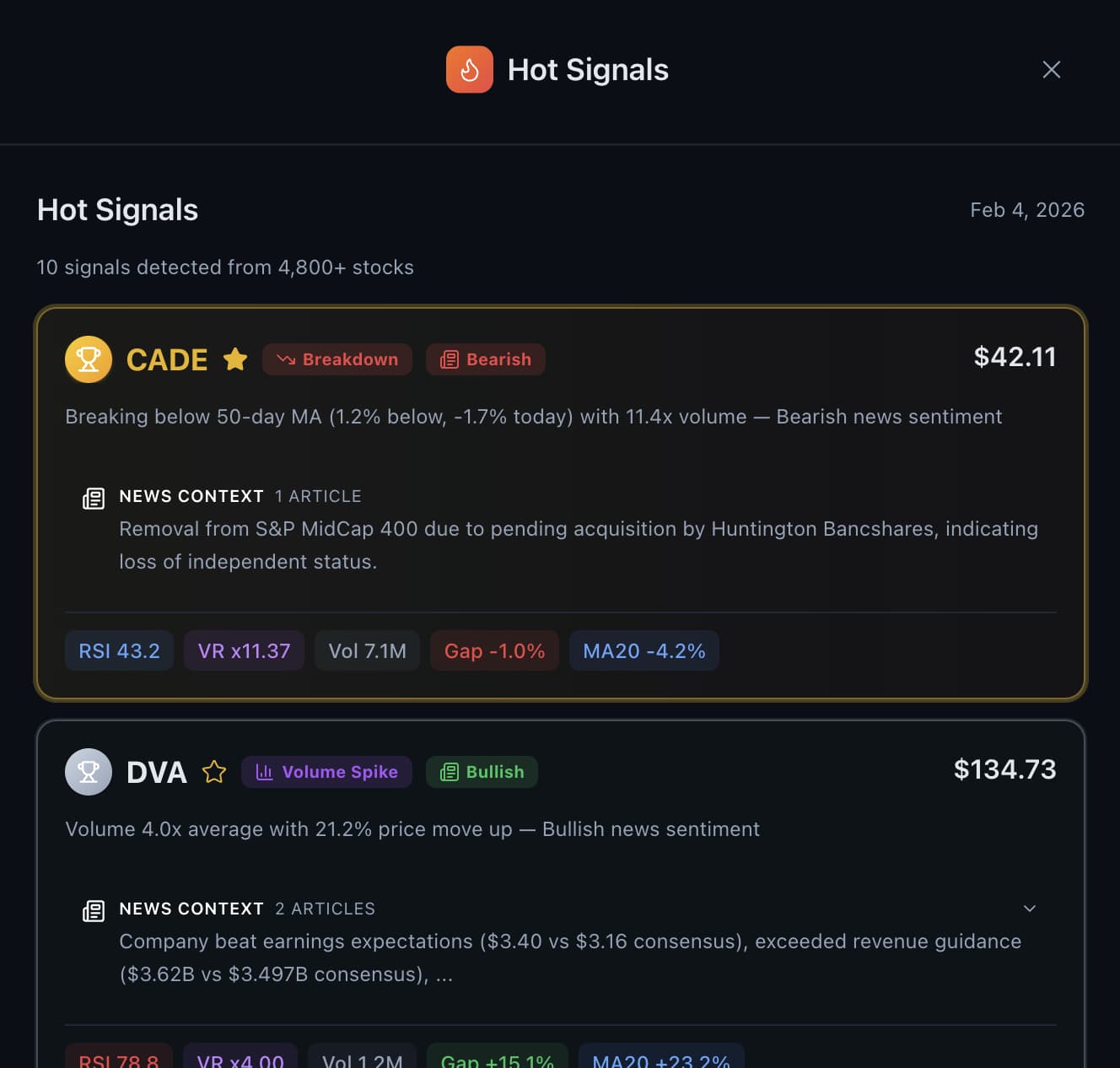The width and height of the screenshot is (1120, 1068).
Task: Click the RSI 43.2 metric chip
Action: [x=119, y=650]
